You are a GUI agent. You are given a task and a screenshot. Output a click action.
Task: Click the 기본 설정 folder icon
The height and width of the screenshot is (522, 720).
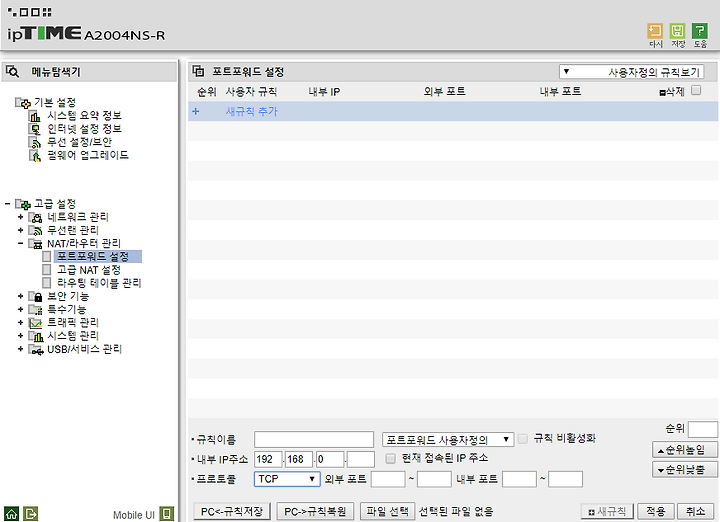(x=23, y=103)
